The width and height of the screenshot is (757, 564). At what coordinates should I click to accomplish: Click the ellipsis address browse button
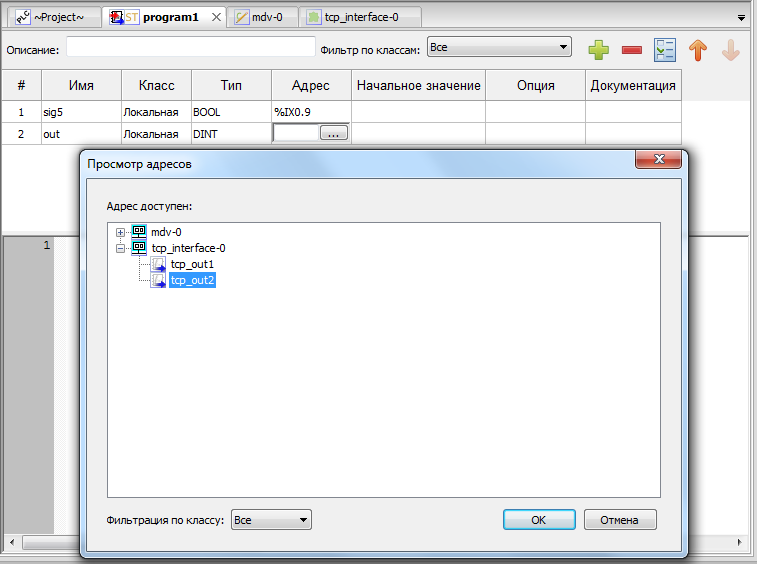tap(334, 133)
